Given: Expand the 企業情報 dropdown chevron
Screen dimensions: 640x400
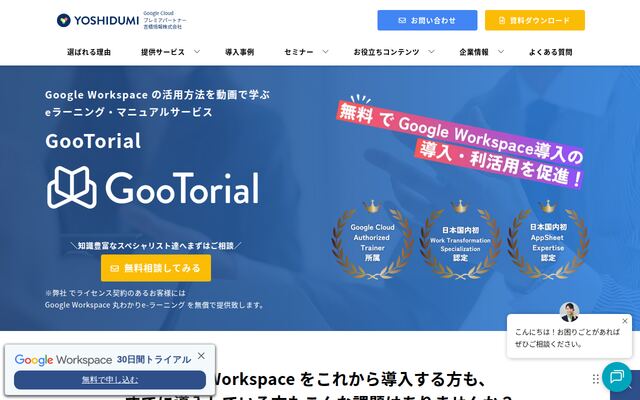Looking at the screenshot, I should (501, 51).
